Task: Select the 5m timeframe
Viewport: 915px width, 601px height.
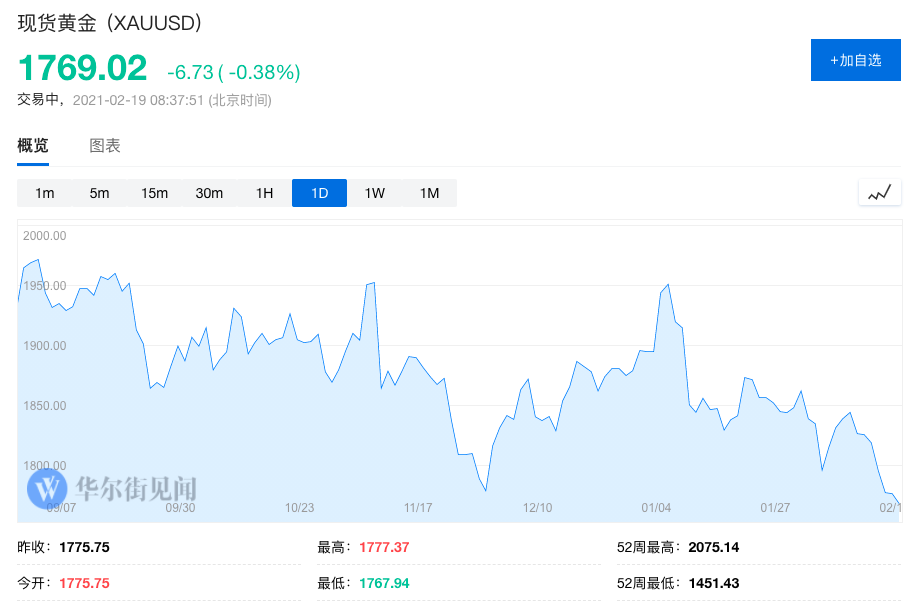Action: 100,193
